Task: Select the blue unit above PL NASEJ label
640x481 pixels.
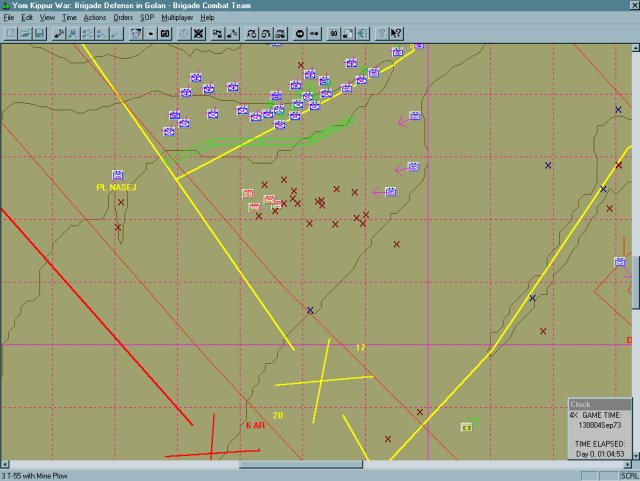Action: (x=118, y=175)
